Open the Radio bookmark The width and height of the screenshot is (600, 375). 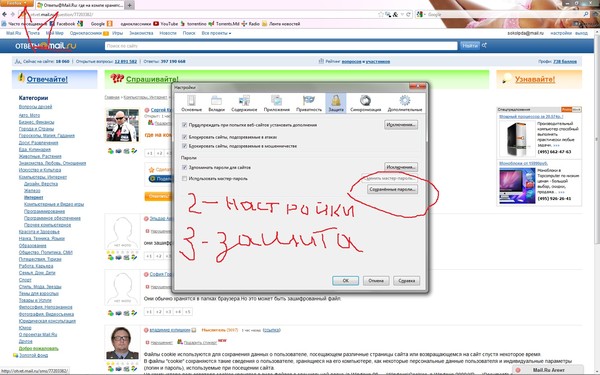click(251, 24)
